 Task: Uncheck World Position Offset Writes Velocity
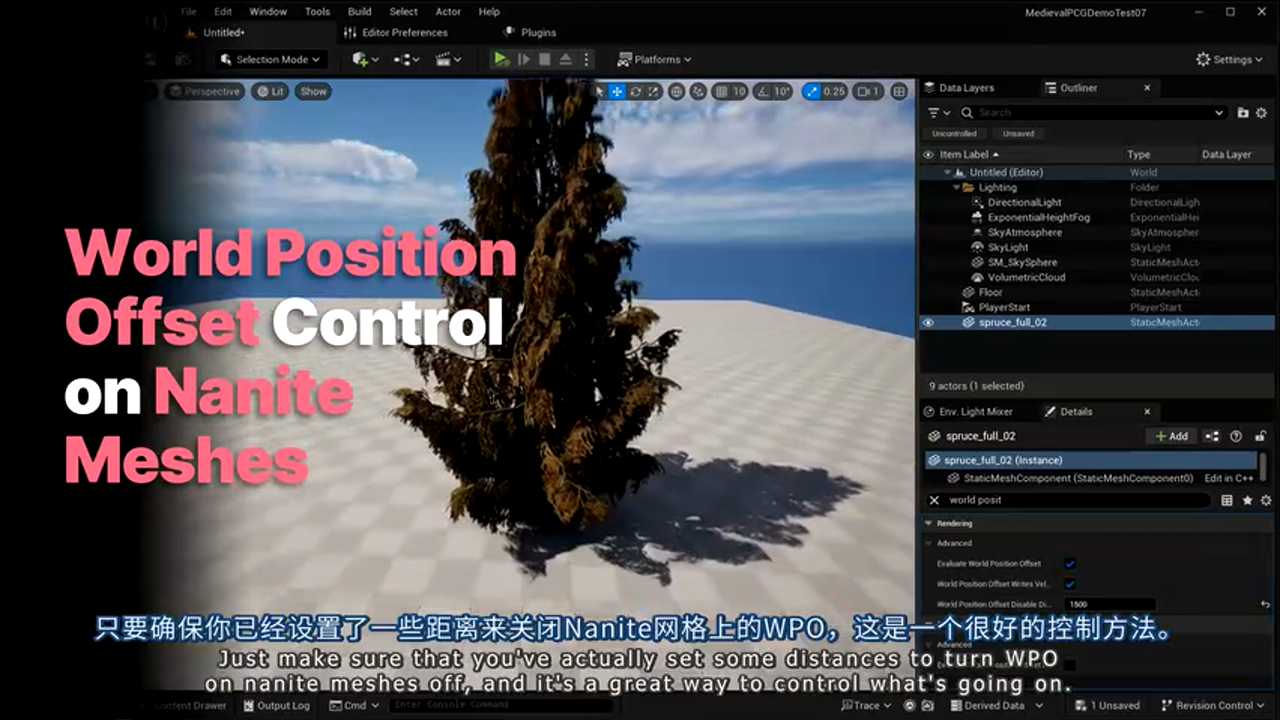coord(1070,584)
